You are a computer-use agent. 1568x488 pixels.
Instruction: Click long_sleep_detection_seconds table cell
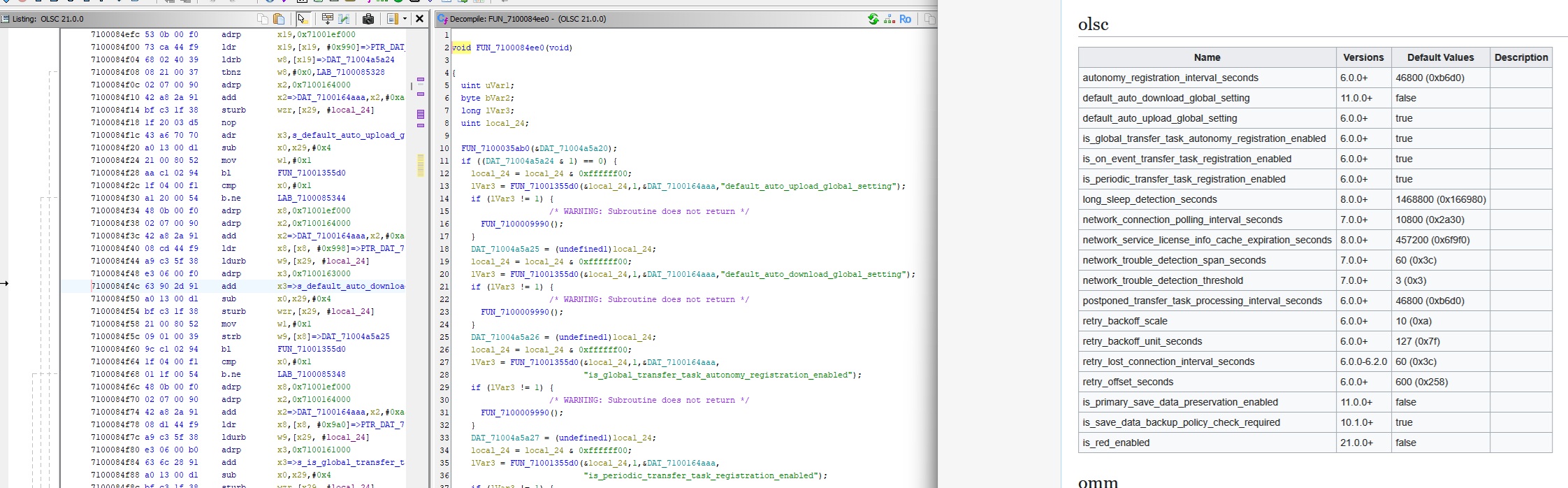point(1207,199)
